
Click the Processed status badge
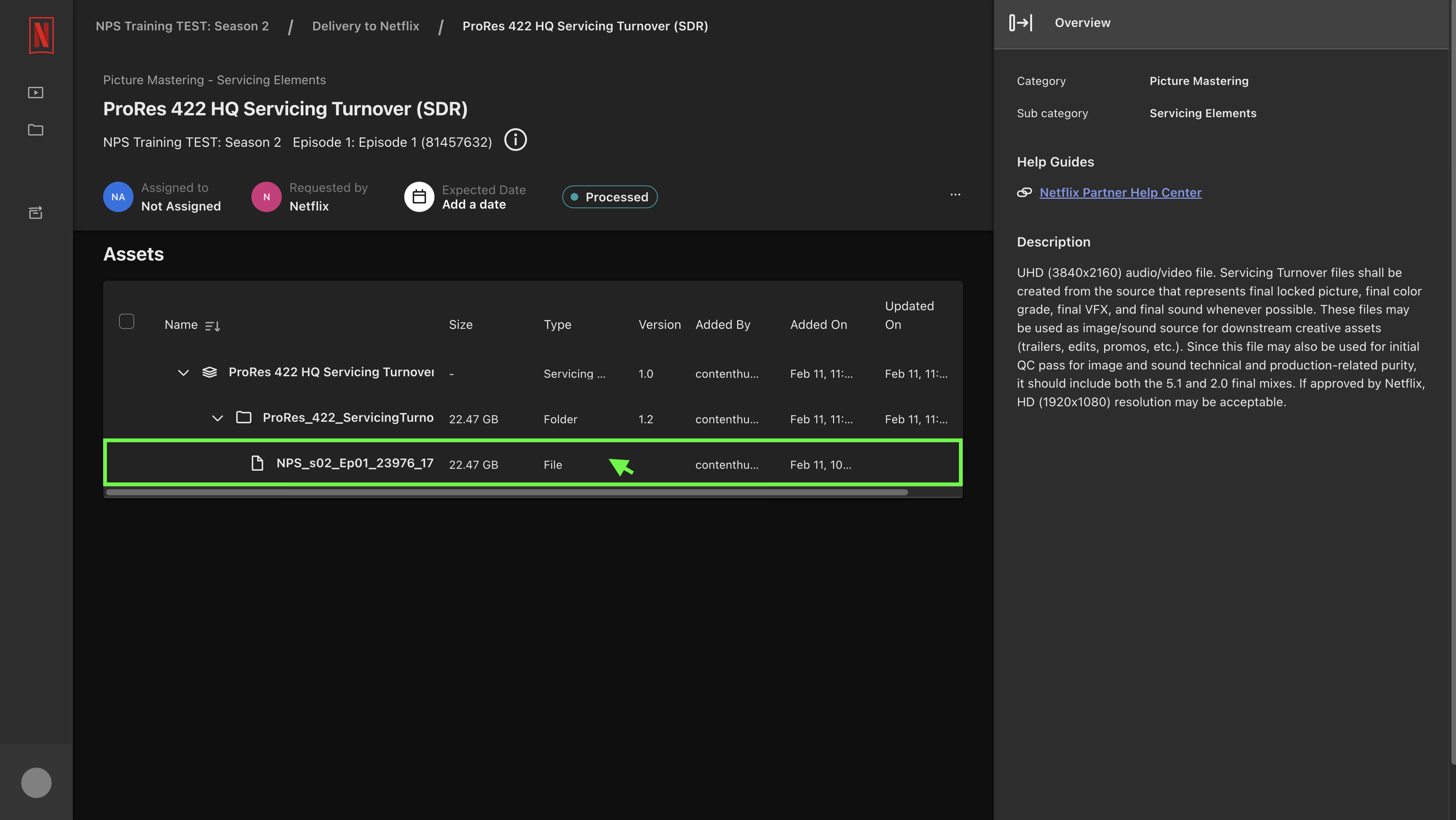click(610, 197)
